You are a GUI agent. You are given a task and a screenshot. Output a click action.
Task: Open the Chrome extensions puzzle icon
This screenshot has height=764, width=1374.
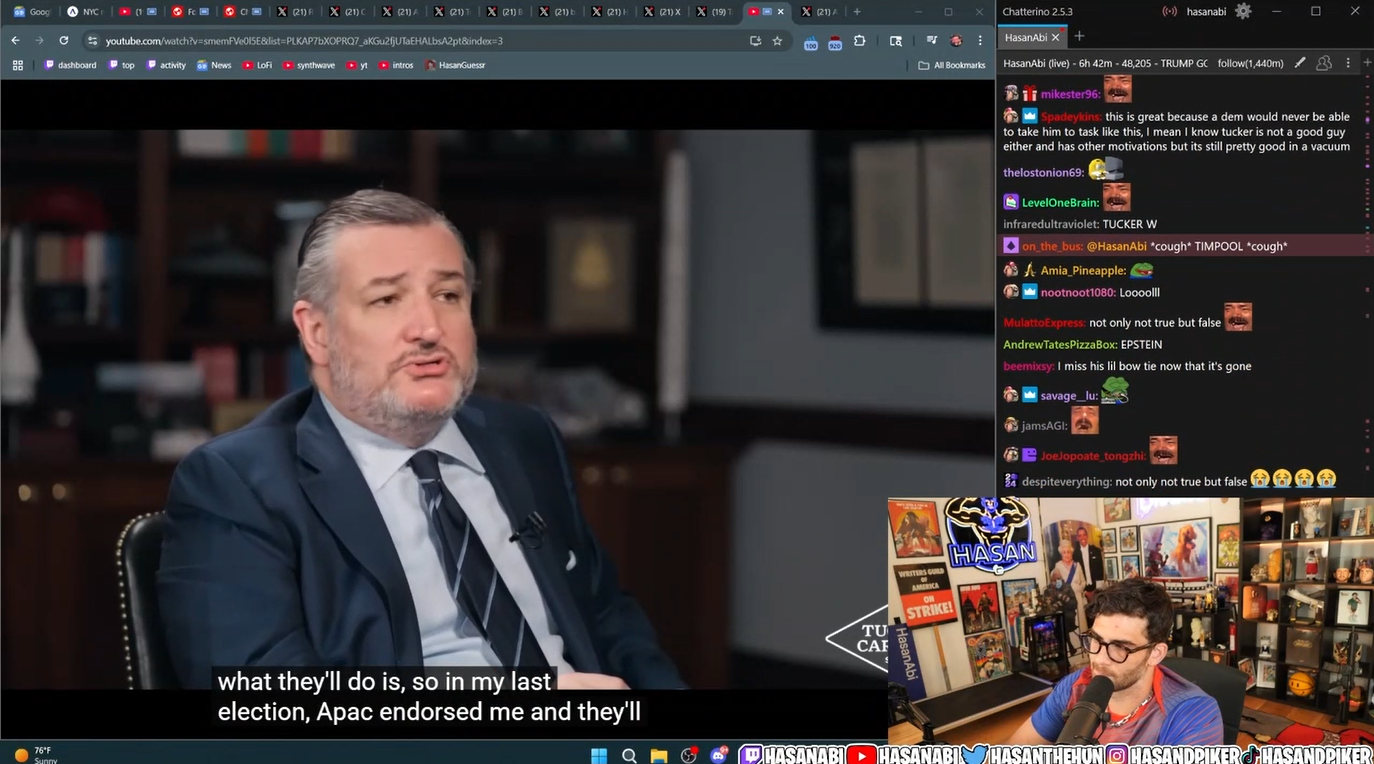859,41
